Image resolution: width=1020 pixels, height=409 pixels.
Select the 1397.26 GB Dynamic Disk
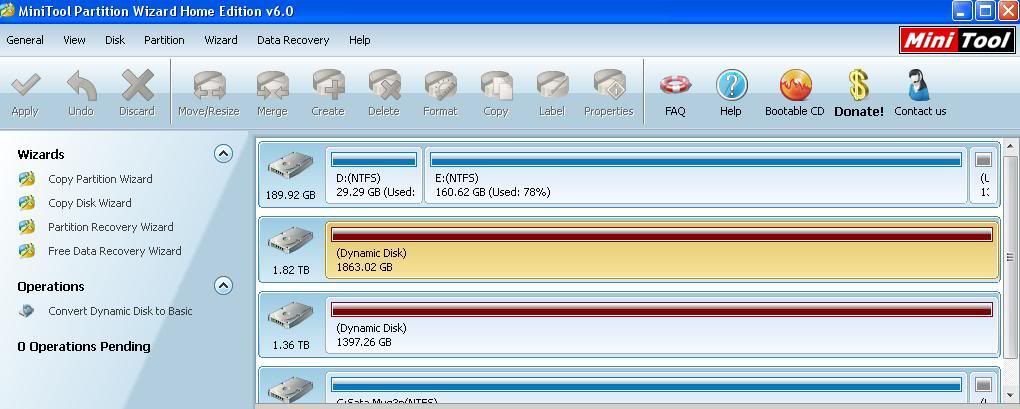[x=662, y=325]
